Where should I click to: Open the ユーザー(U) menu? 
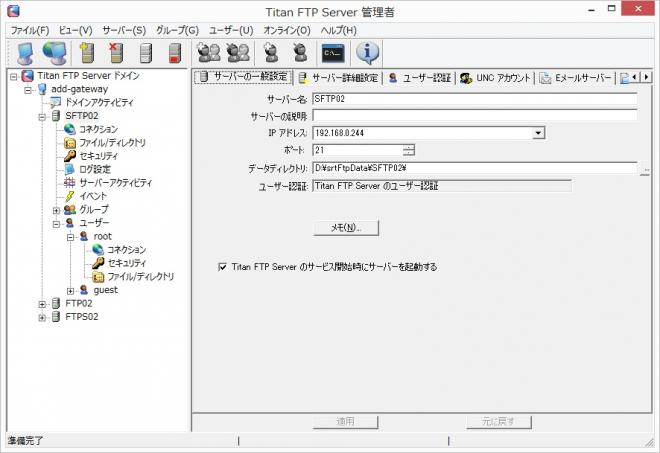click(231, 30)
